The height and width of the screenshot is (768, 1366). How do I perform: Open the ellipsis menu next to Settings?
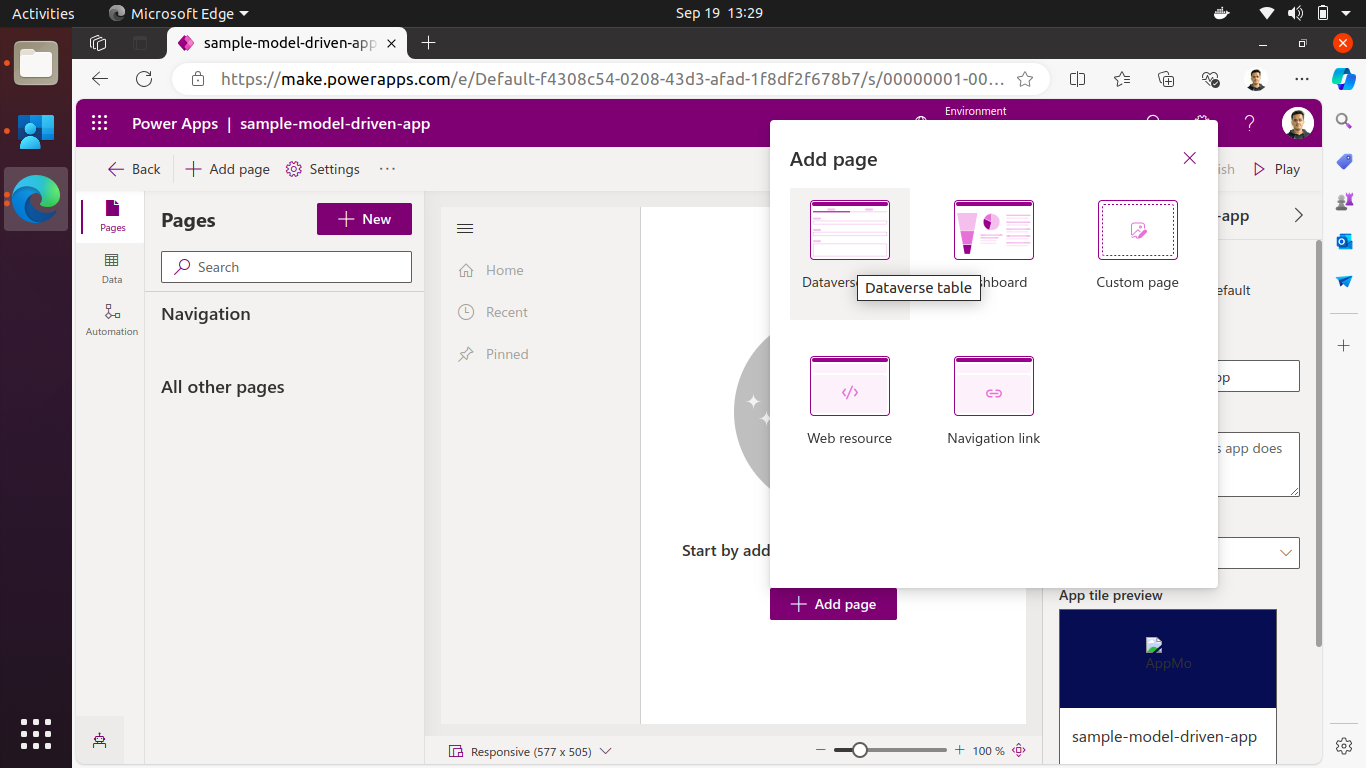pyautogui.click(x=387, y=169)
